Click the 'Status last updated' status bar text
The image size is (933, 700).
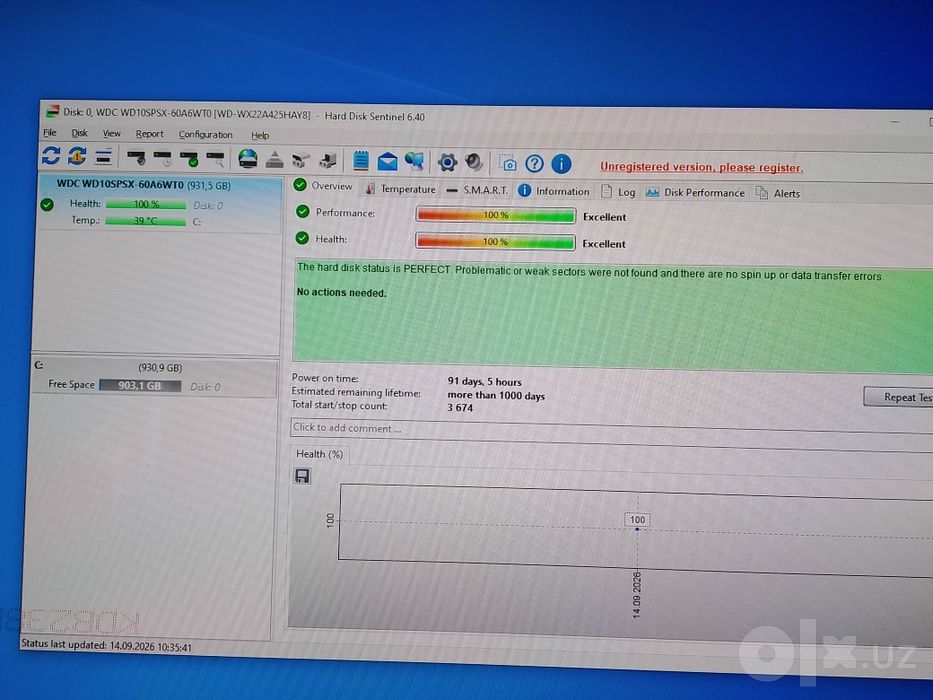[107, 646]
